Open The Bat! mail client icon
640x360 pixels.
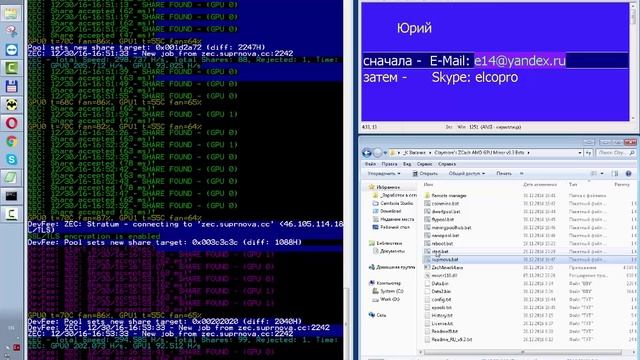tap(11, 104)
